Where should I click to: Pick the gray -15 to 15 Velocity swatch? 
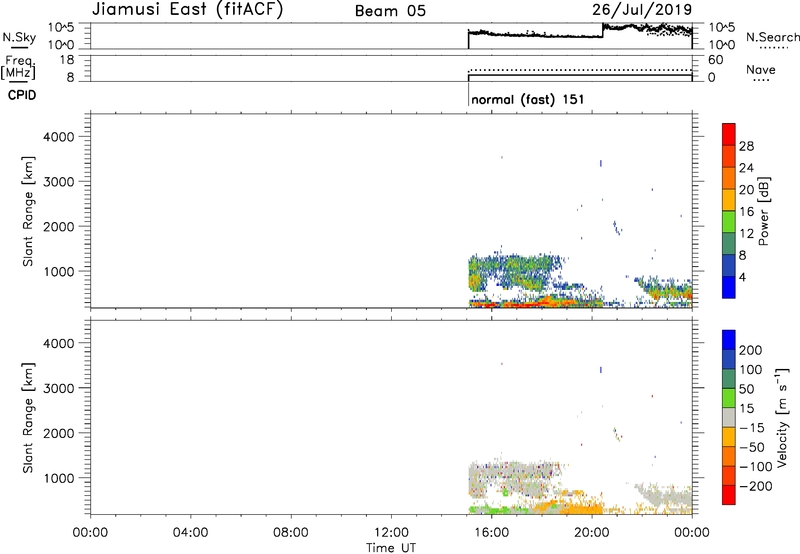pos(729,418)
